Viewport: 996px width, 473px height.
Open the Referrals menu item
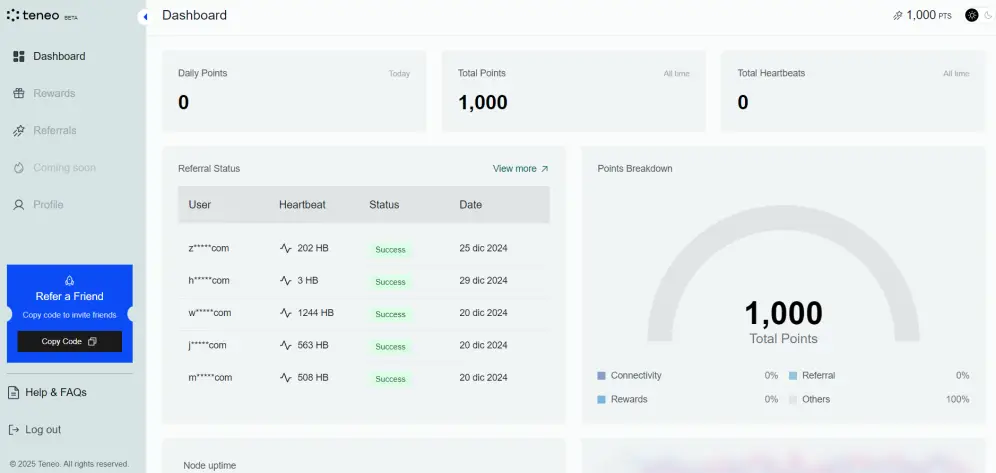click(55, 131)
